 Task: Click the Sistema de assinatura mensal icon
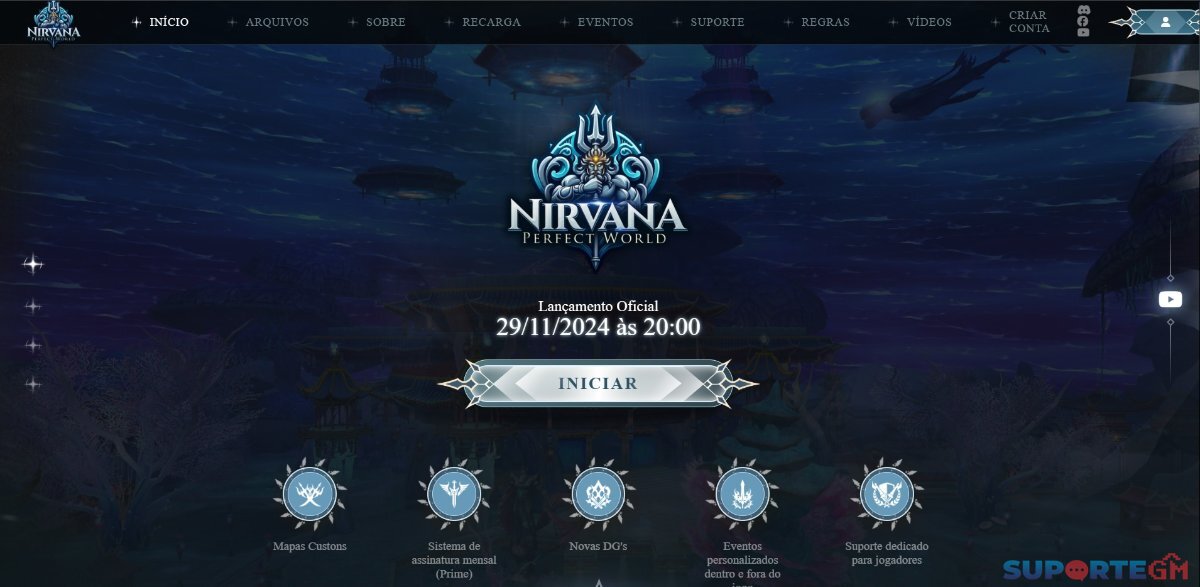click(454, 494)
